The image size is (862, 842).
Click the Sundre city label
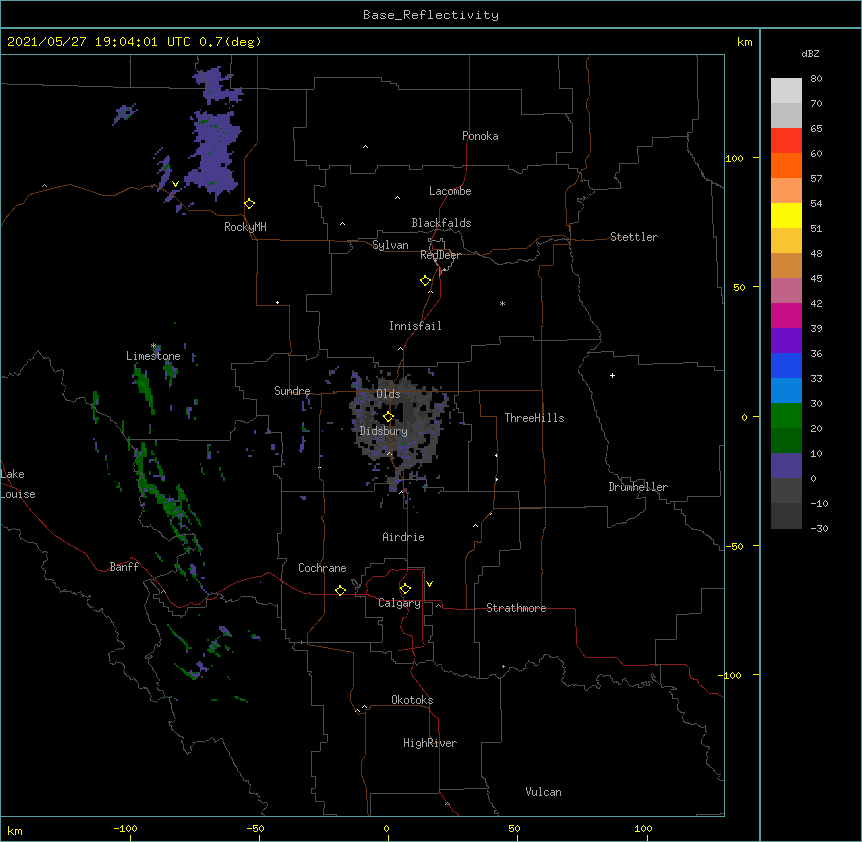coord(292,391)
